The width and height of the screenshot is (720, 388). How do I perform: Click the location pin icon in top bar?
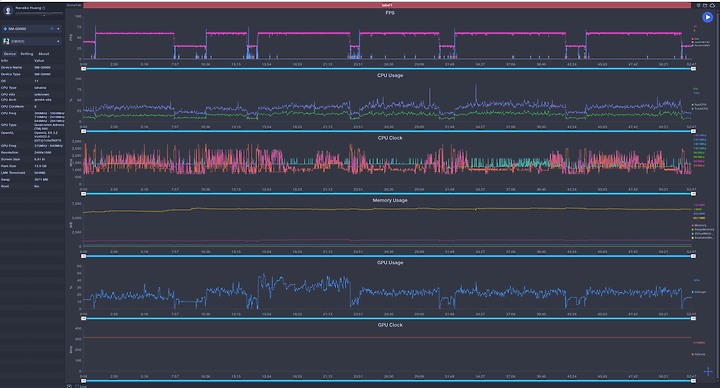pyautogui.click(x=698, y=6)
